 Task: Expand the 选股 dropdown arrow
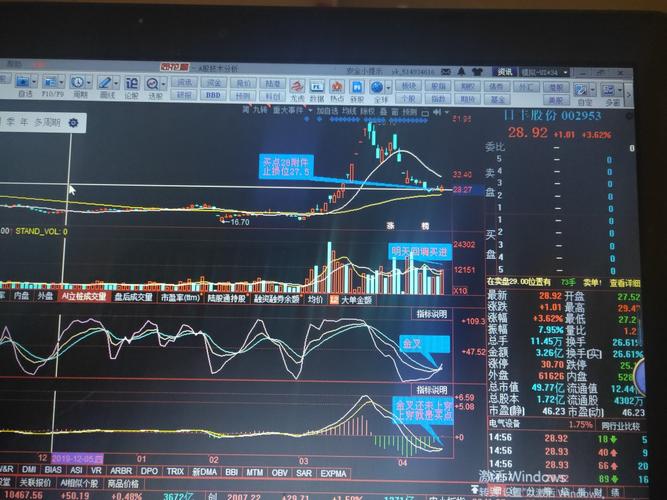point(163,84)
